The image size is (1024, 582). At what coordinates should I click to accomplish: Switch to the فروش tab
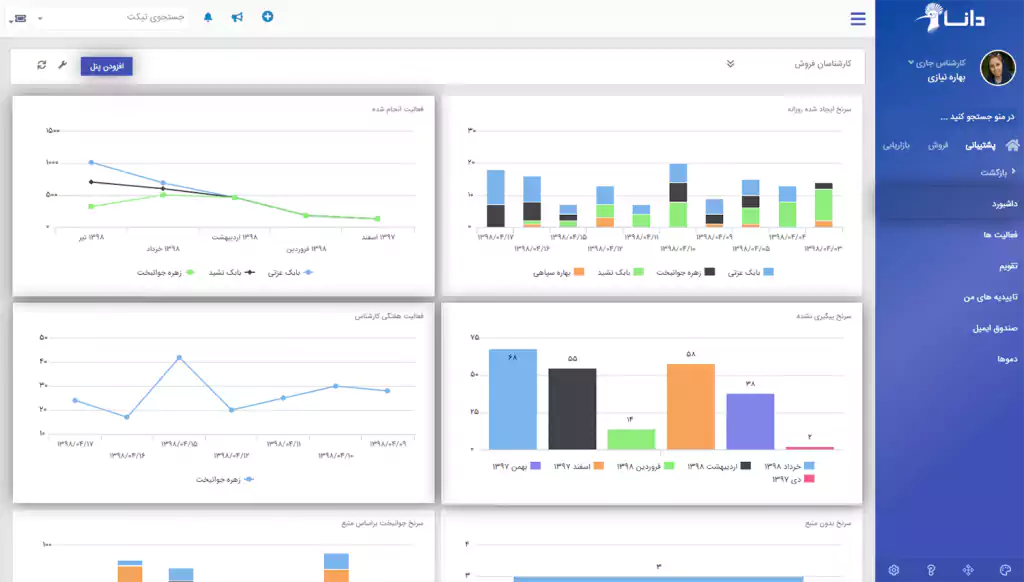point(939,143)
